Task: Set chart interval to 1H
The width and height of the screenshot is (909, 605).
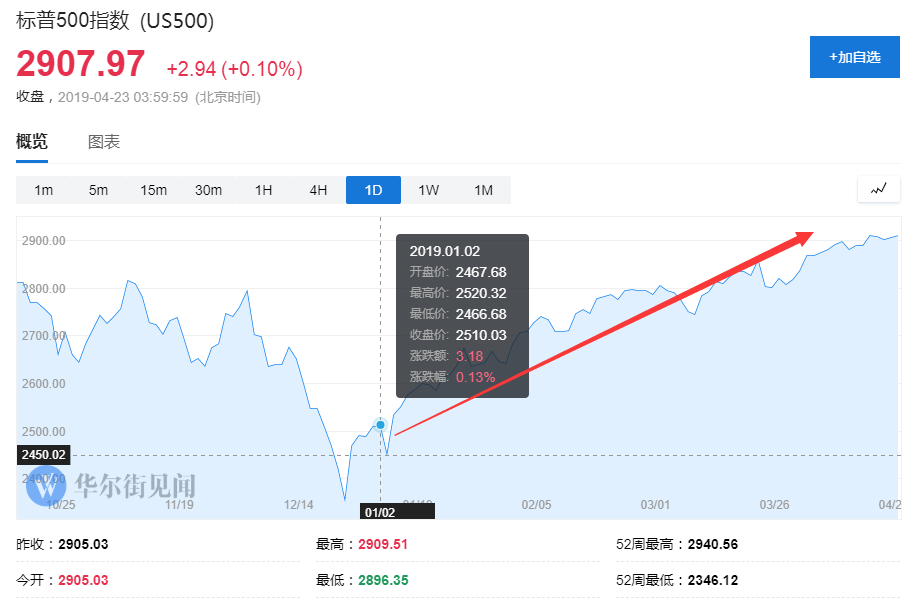Action: (x=263, y=190)
